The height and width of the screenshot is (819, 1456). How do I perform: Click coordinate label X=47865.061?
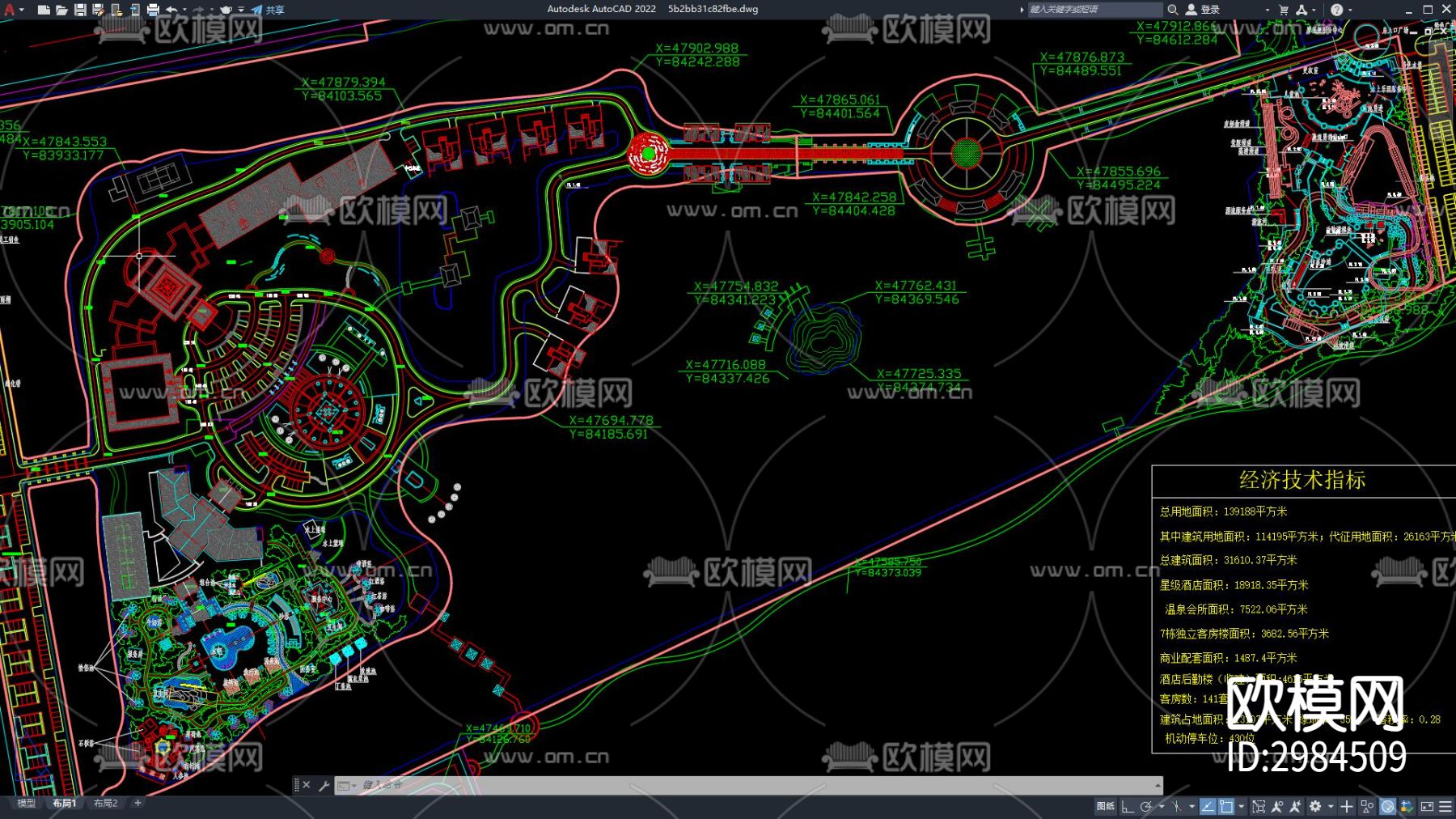tap(840, 100)
